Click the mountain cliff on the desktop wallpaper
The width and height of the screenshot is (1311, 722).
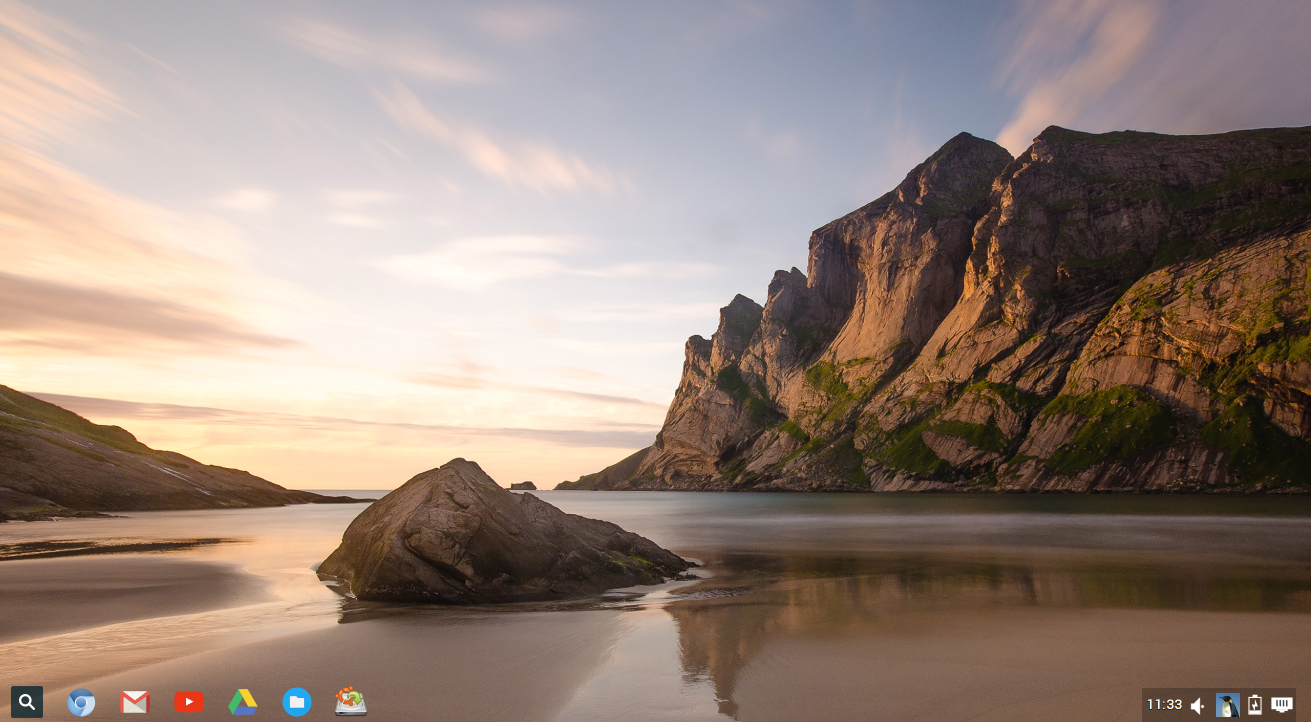point(1000,320)
